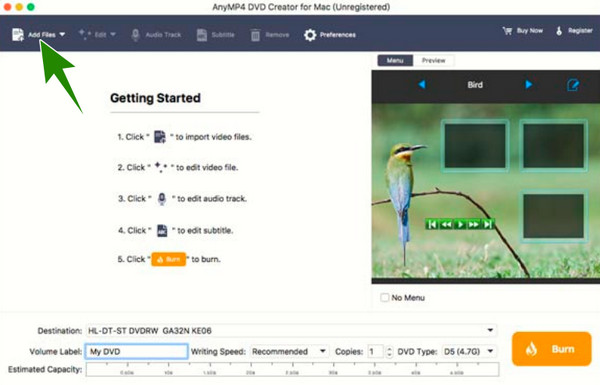Select the Menu tab

coord(395,60)
